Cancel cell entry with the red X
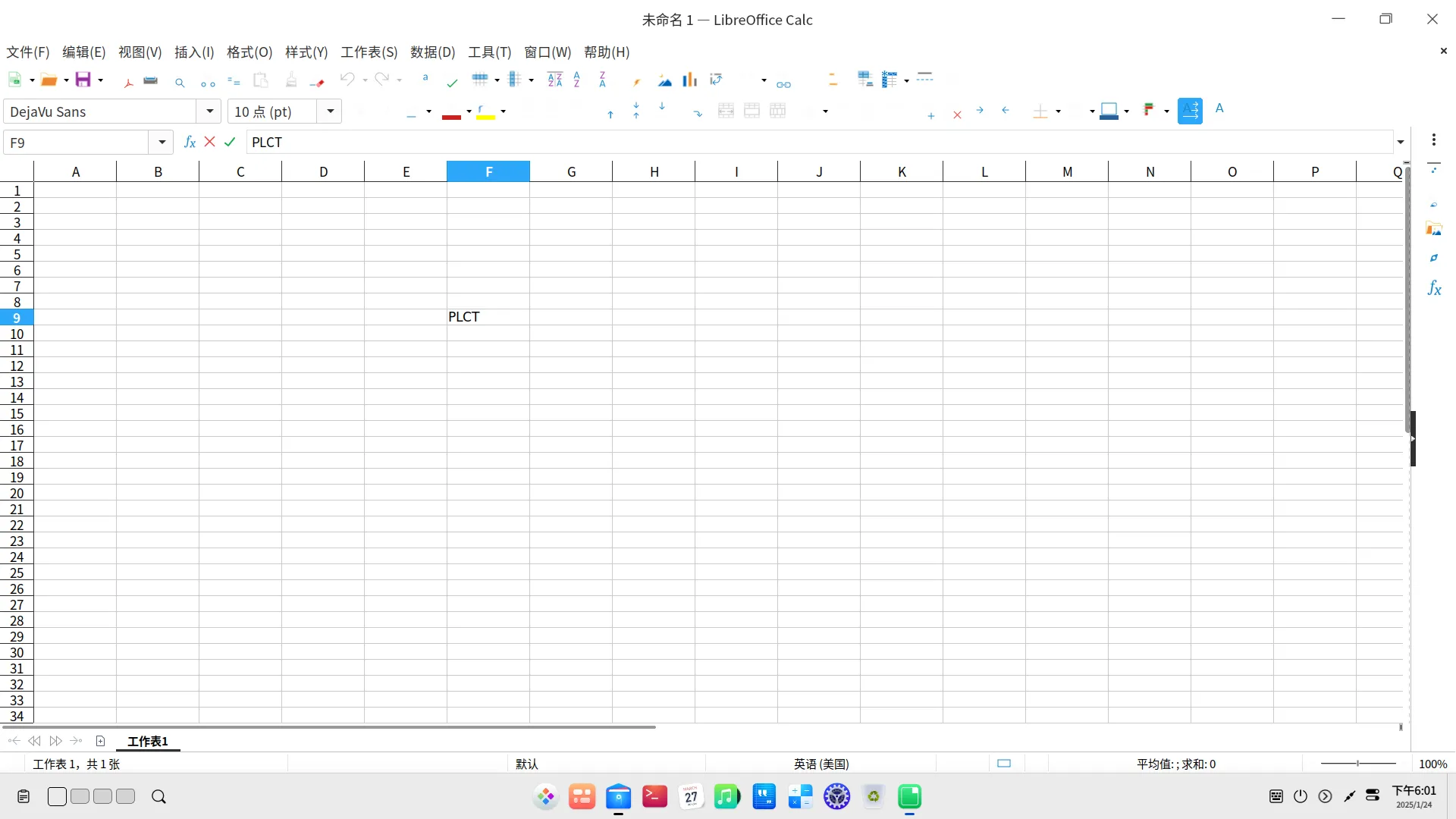Viewport: 1456px width, 819px height. [x=210, y=142]
